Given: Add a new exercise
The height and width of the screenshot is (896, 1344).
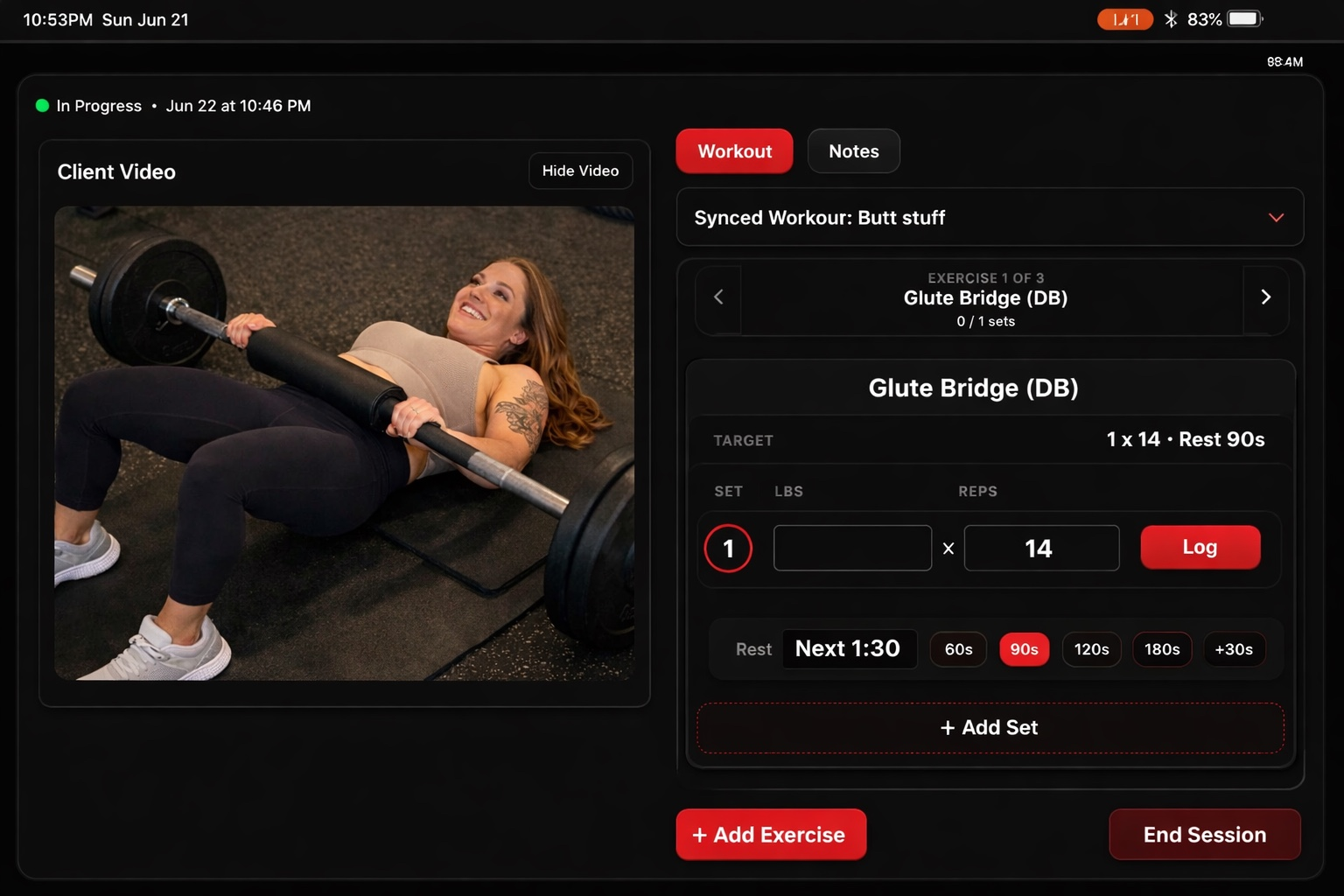Looking at the screenshot, I should pos(771,834).
